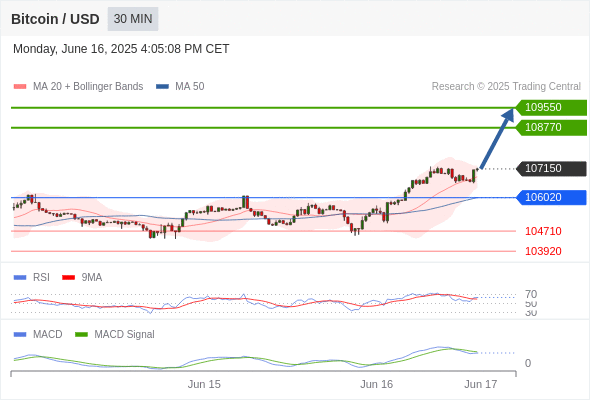Click the MA 50 blue legend swatch
Screen dimensions: 590x400
163,87
